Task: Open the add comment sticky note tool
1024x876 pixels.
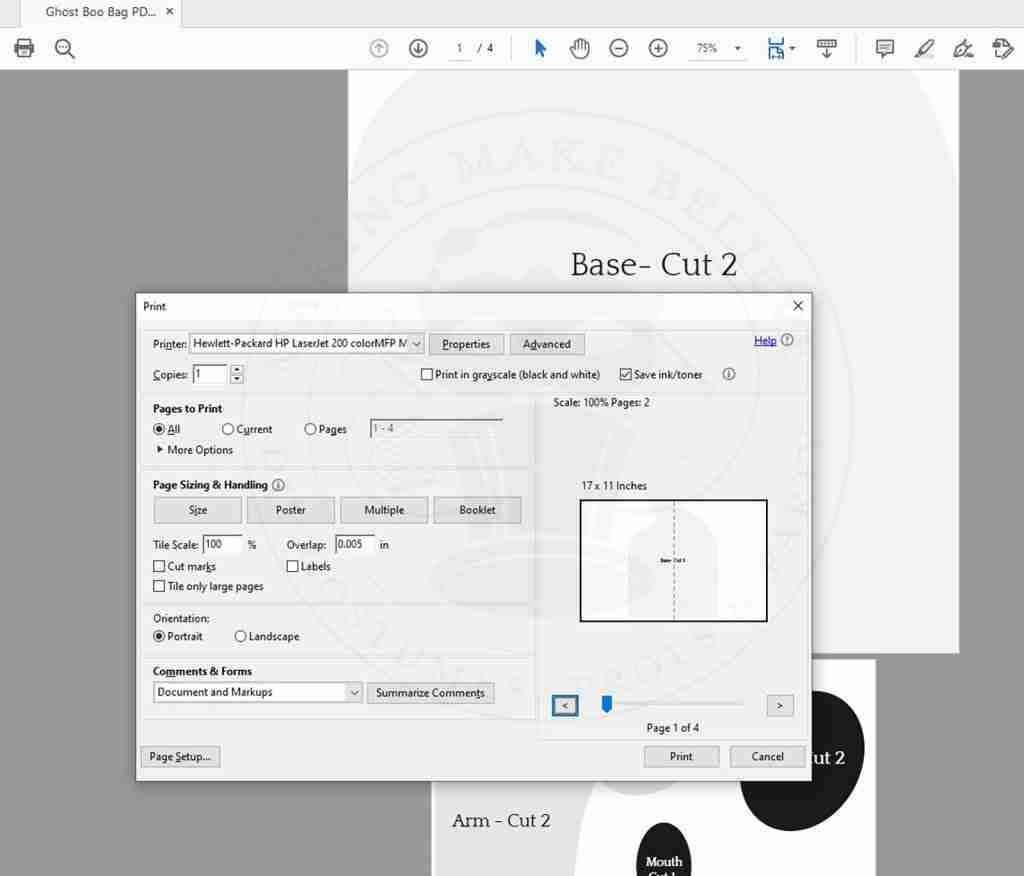Action: [884, 48]
